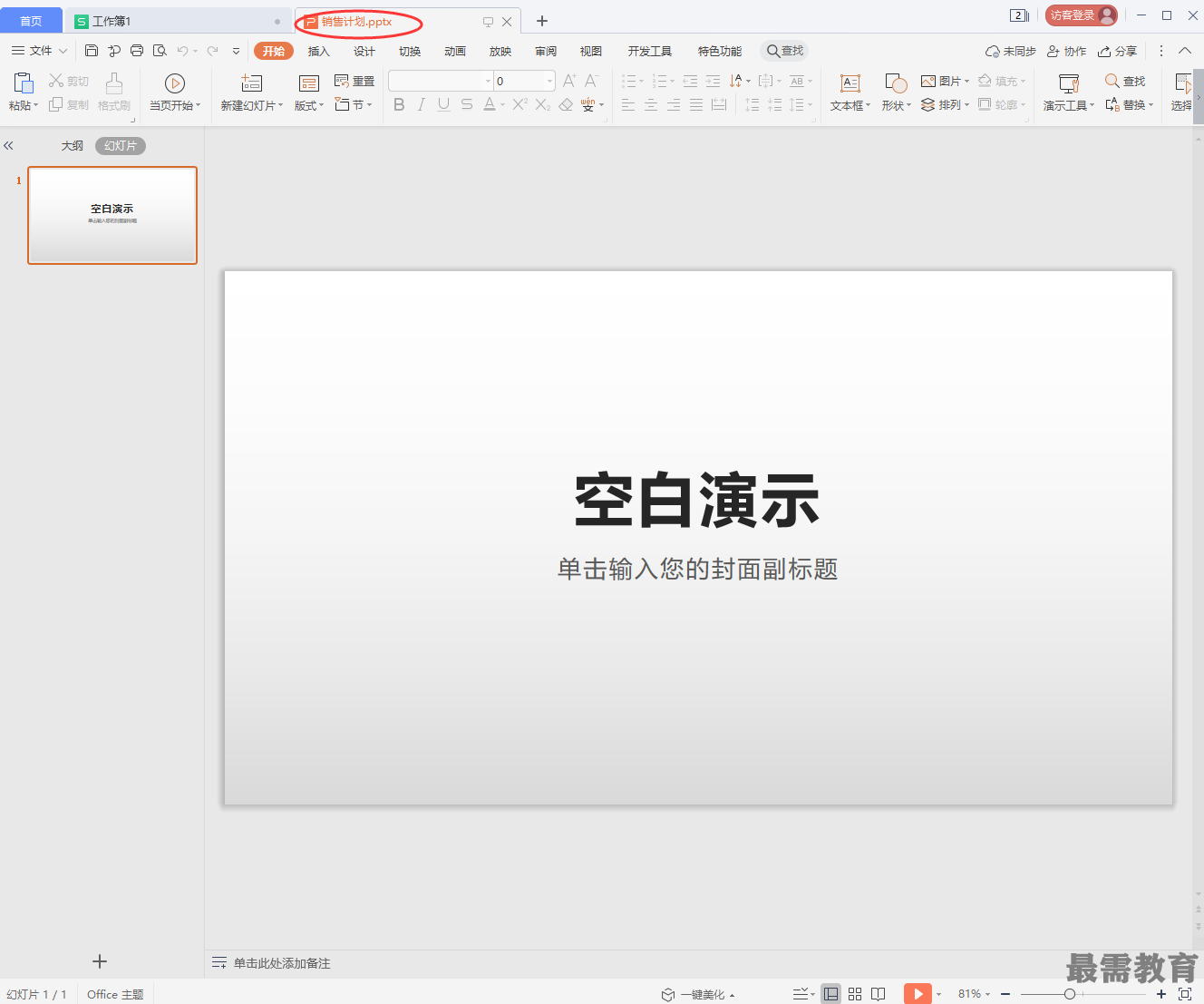Open the Slide Show (放映) ribbon tab
1204x1004 pixels.
(500, 51)
